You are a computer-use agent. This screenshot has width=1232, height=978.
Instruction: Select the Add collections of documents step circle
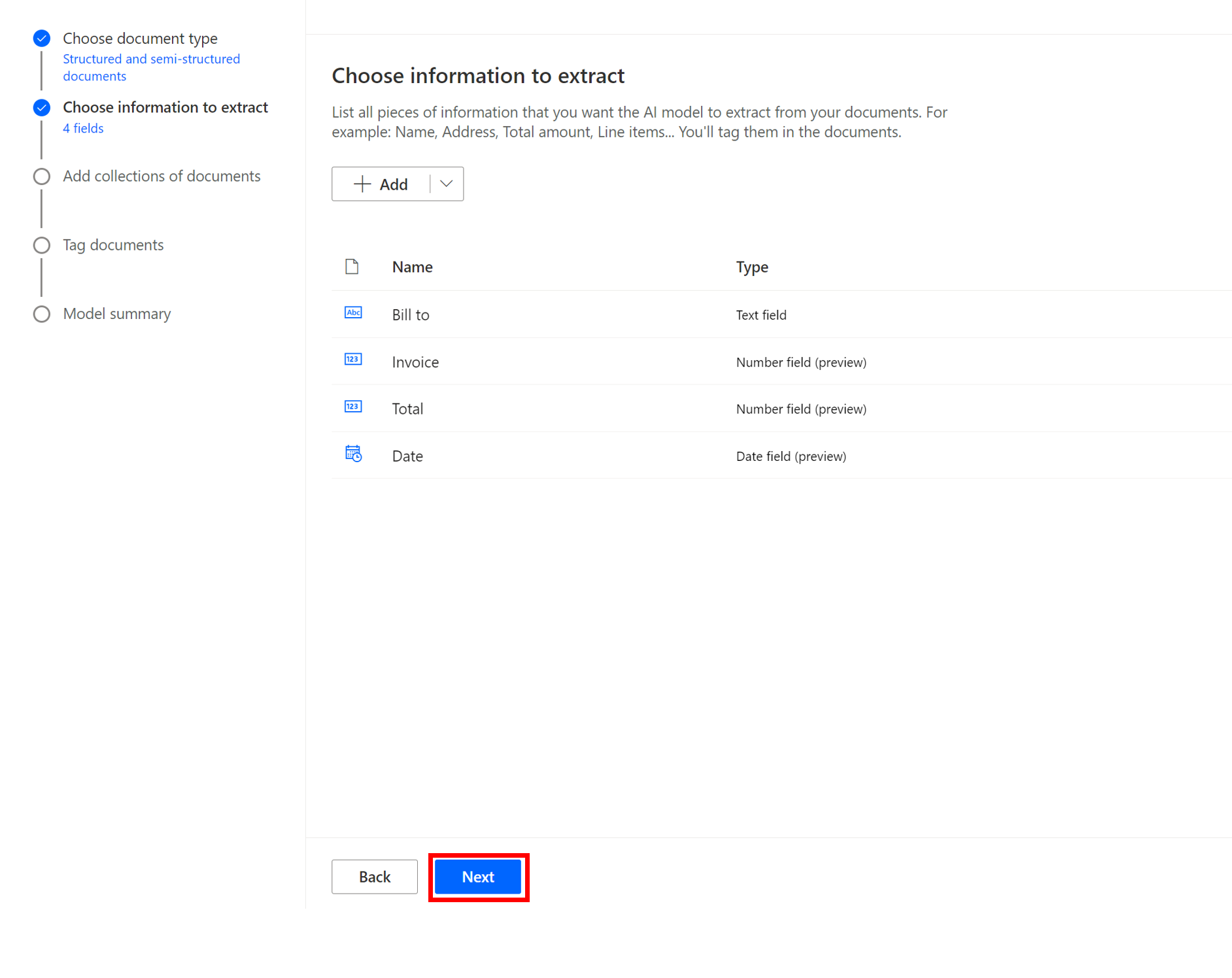tap(41, 176)
